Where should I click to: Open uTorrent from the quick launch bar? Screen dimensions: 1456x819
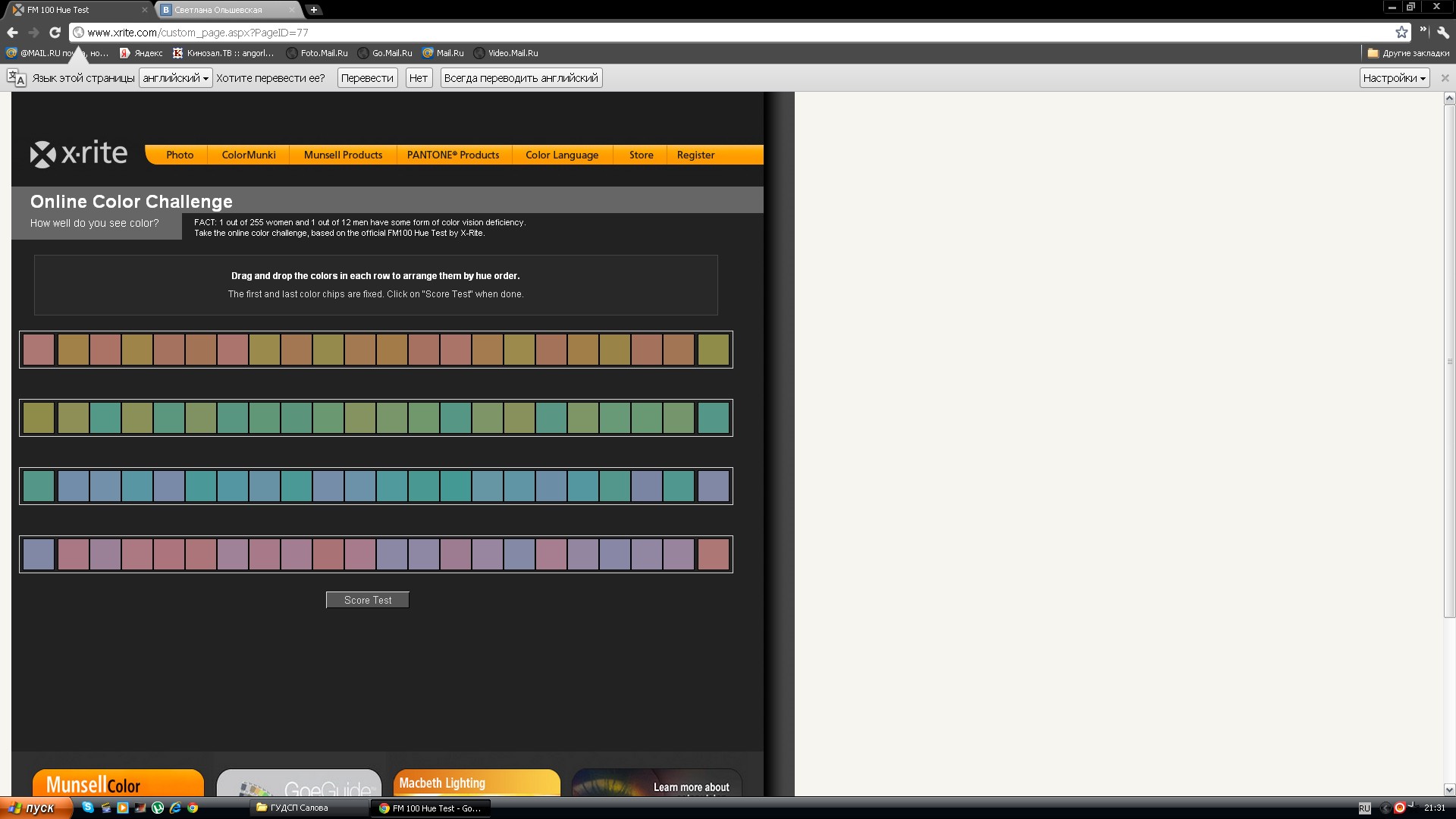pyautogui.click(x=158, y=808)
